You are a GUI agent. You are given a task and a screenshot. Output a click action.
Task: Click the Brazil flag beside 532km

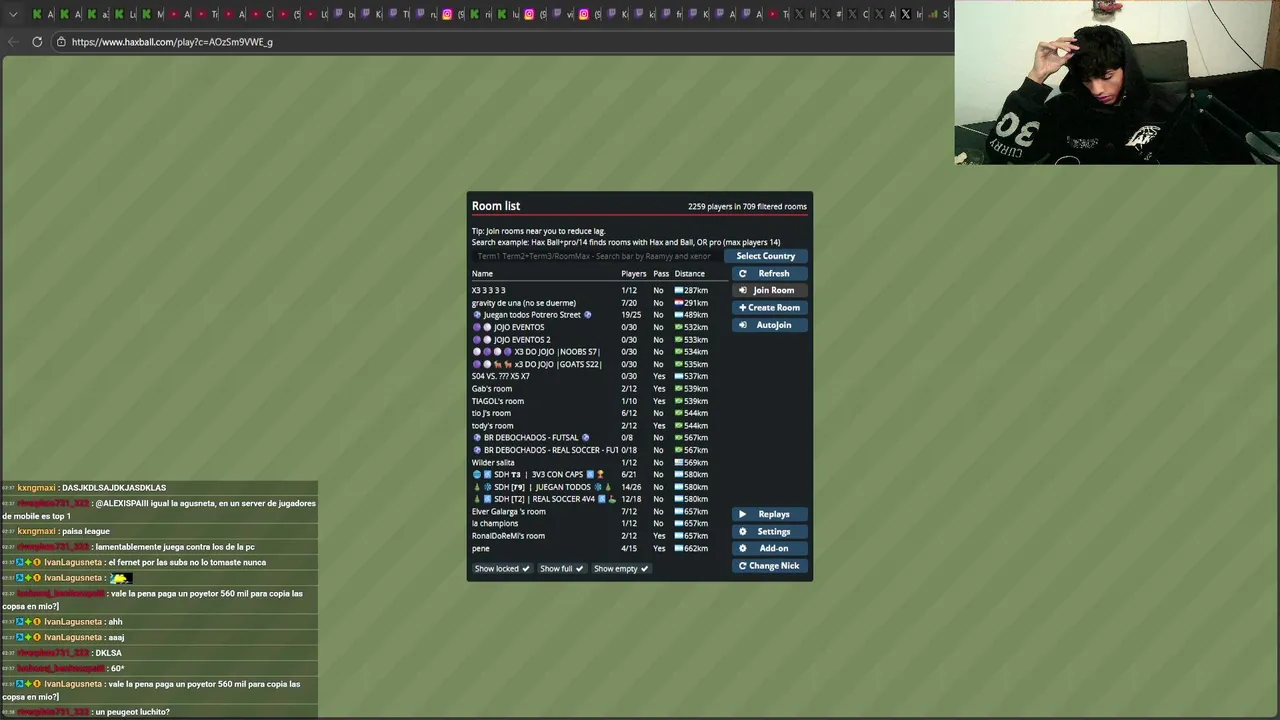point(679,328)
